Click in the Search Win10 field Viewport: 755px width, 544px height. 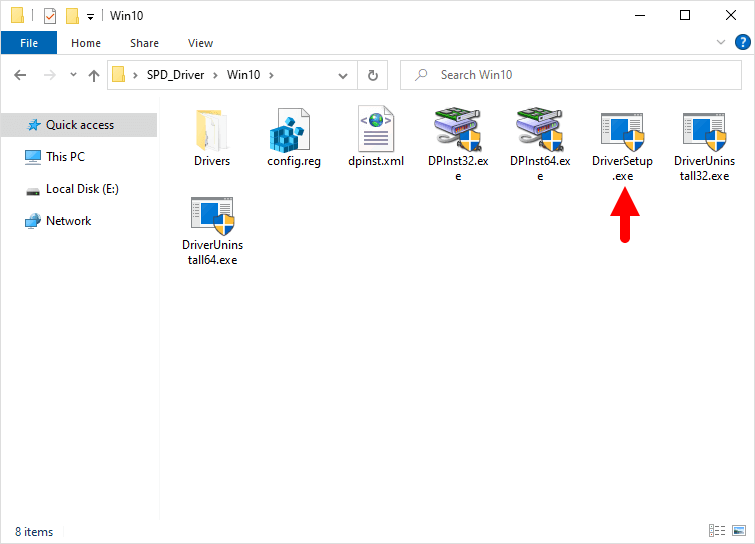571,75
